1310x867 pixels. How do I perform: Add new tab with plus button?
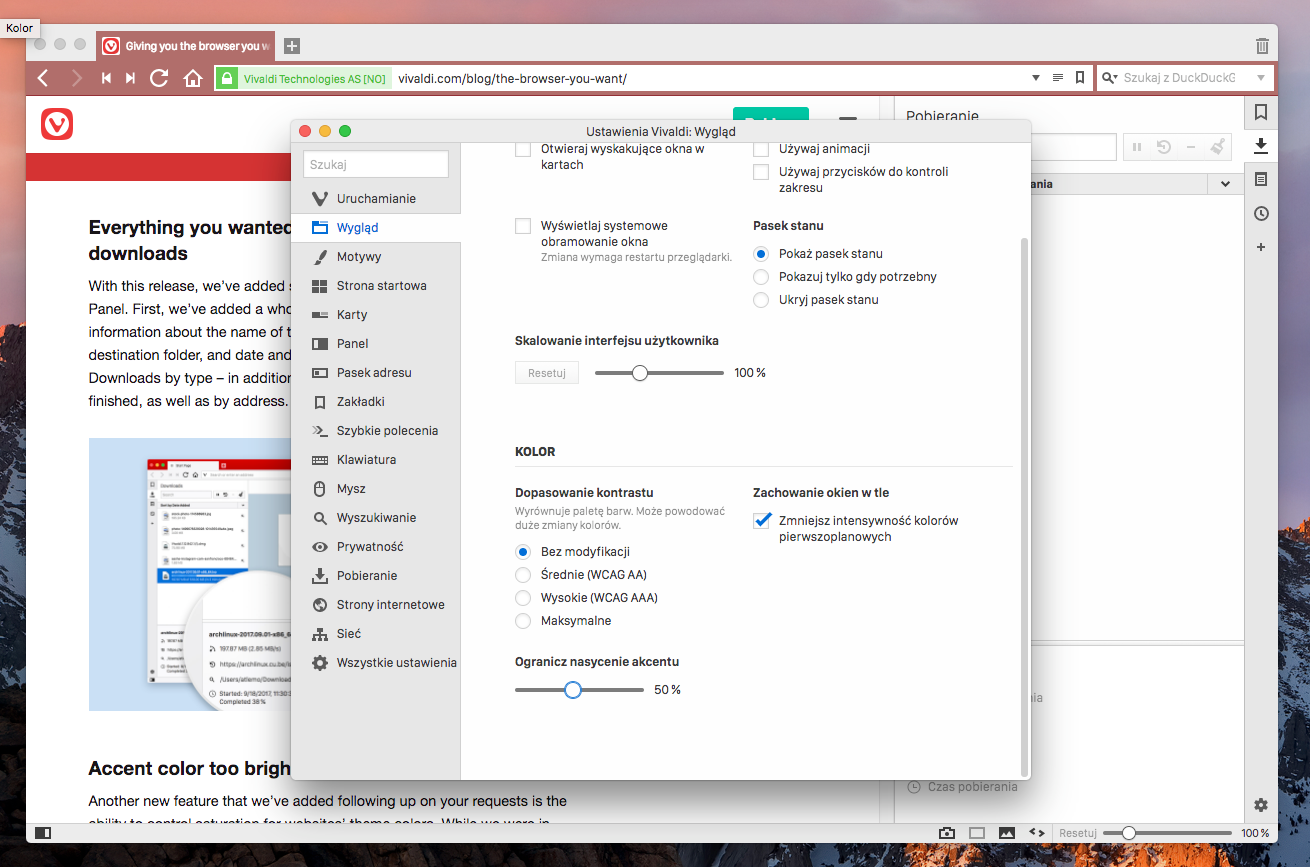coord(292,46)
